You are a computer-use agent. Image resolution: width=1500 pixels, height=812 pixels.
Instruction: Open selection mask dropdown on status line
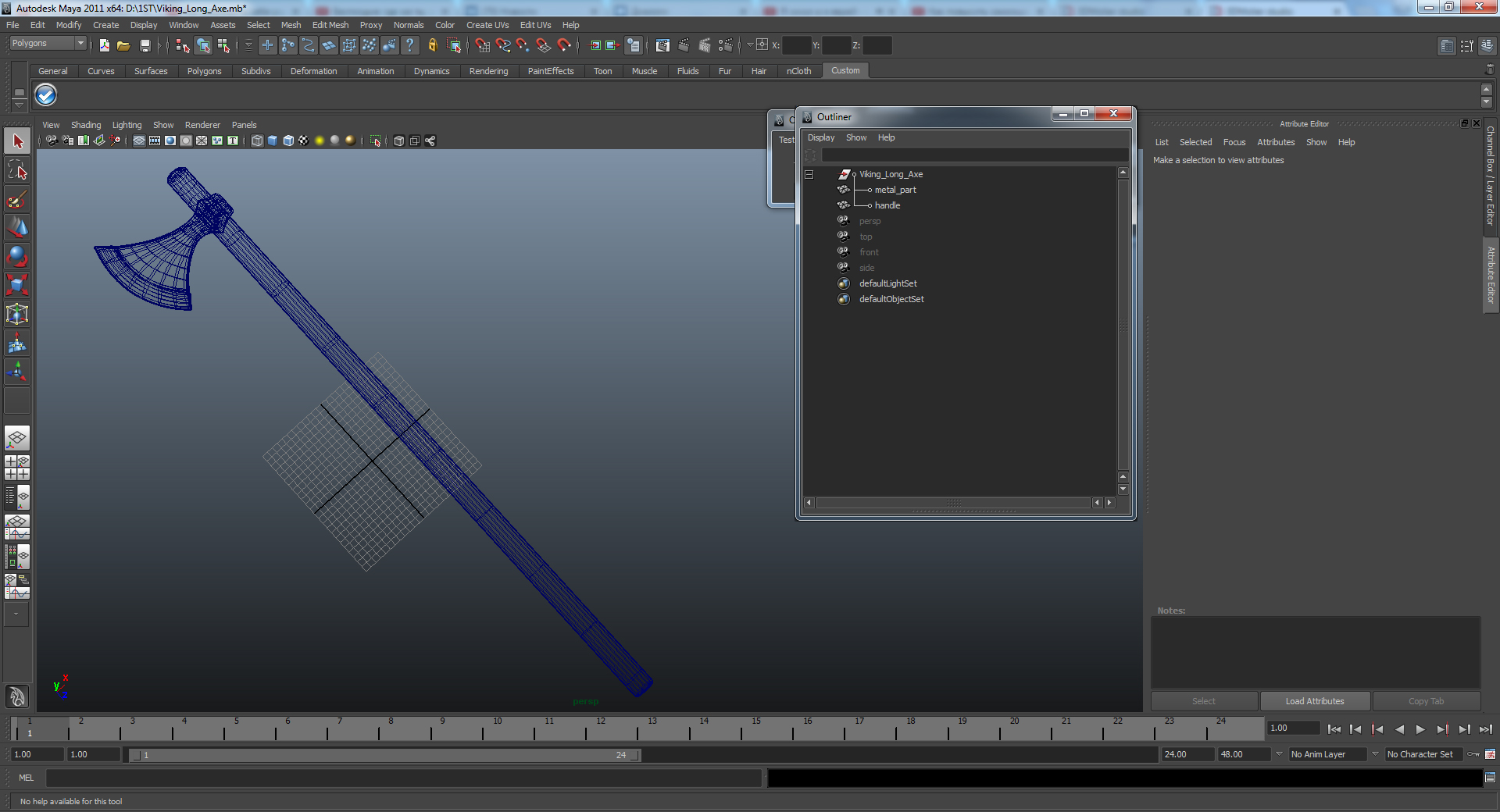(x=248, y=46)
